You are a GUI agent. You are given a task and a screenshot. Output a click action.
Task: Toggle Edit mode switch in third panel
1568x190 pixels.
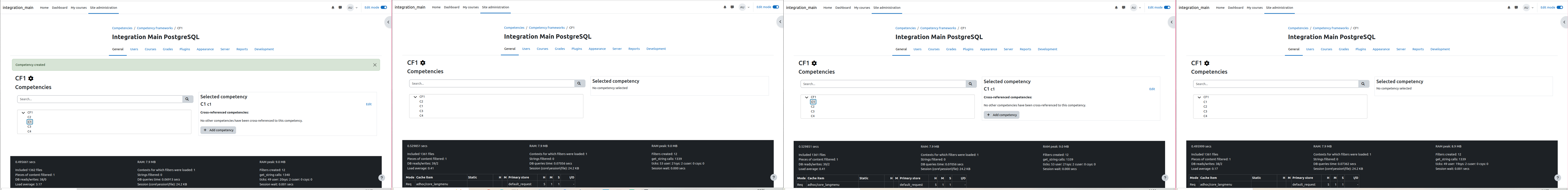coord(1167,7)
